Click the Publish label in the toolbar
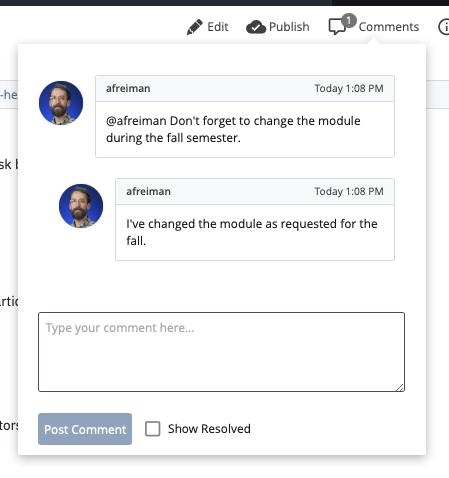 coord(289,27)
